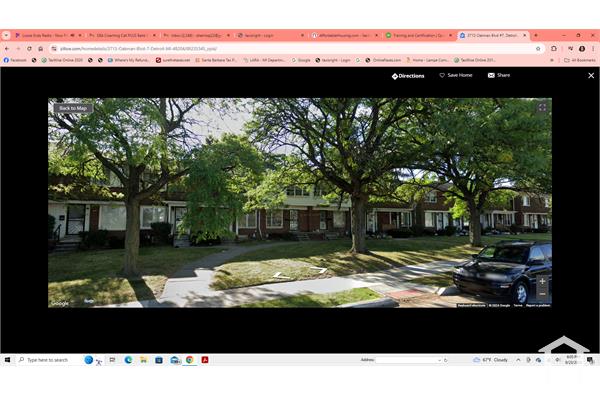Expand street view to fullscreen
This screenshot has width=600, height=395.
coord(542,108)
